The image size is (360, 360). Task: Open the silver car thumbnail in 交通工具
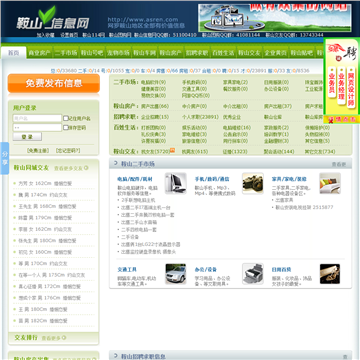[176, 274]
